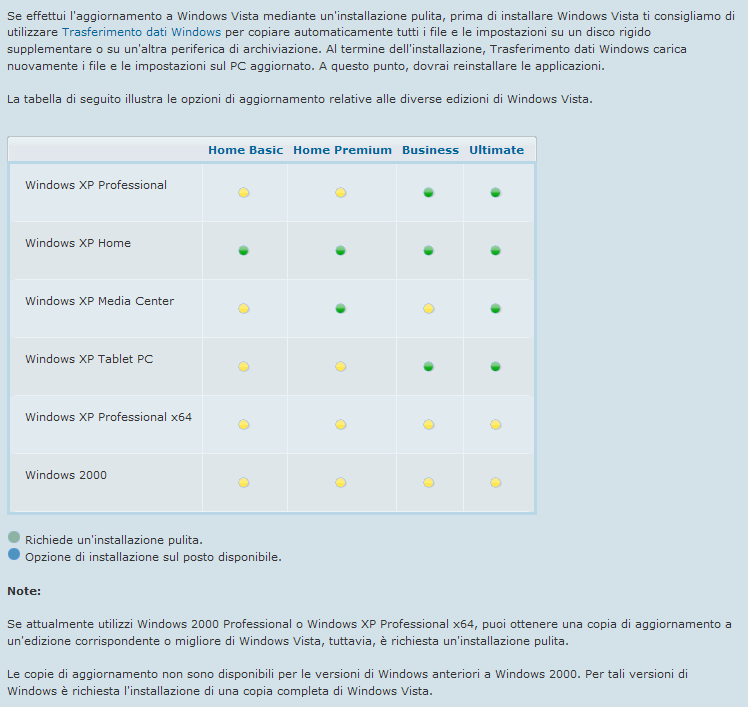Click the blue legend circle for in-place installation
748x707 pixels.
point(14,554)
